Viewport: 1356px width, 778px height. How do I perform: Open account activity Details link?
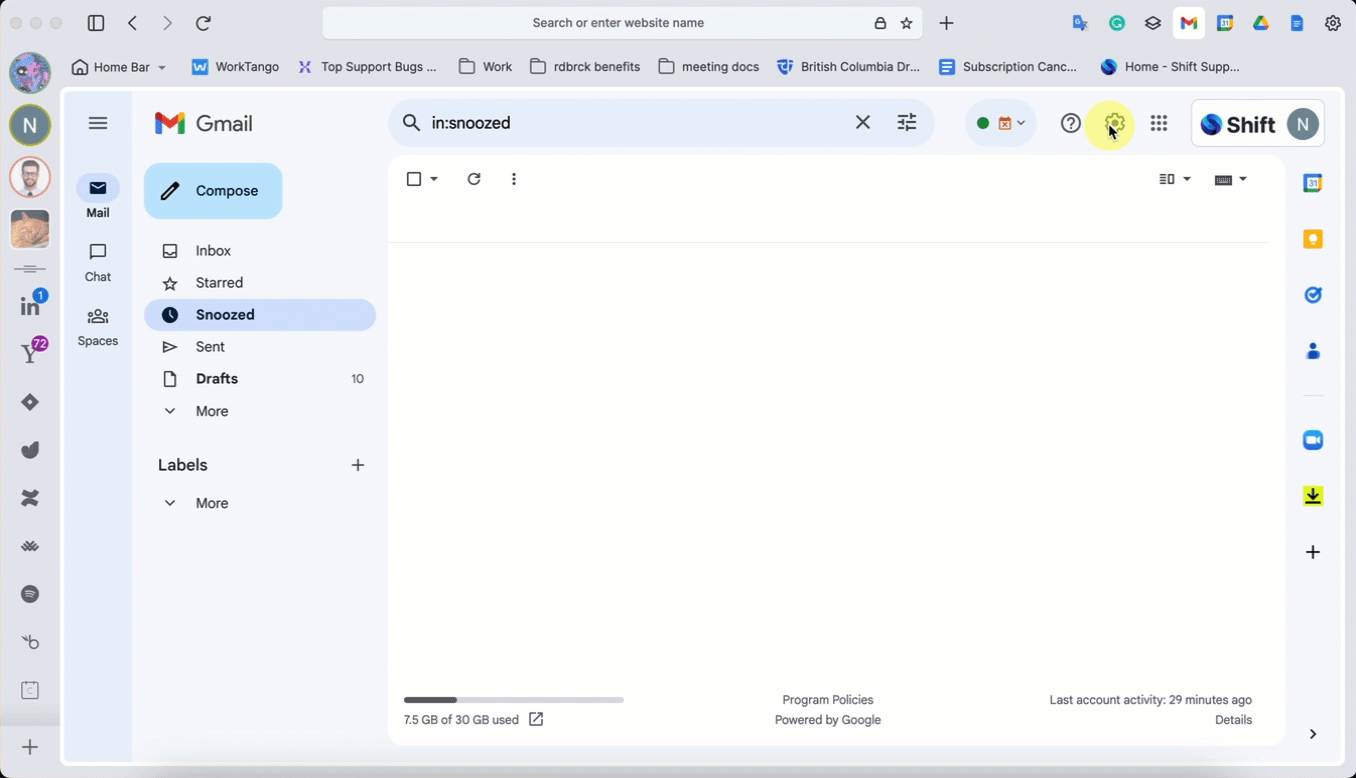[1233, 720]
